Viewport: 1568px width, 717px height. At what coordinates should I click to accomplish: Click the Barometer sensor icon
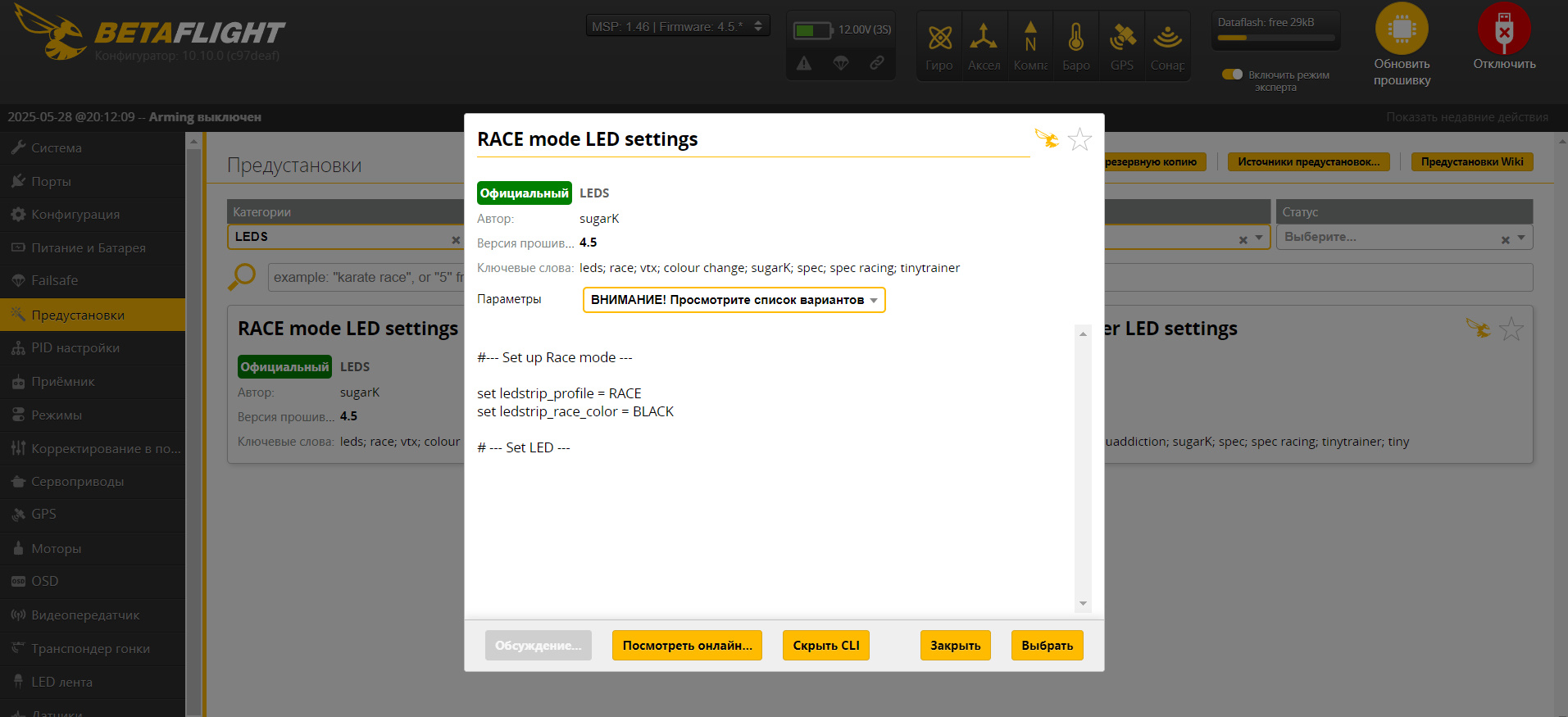(1076, 37)
